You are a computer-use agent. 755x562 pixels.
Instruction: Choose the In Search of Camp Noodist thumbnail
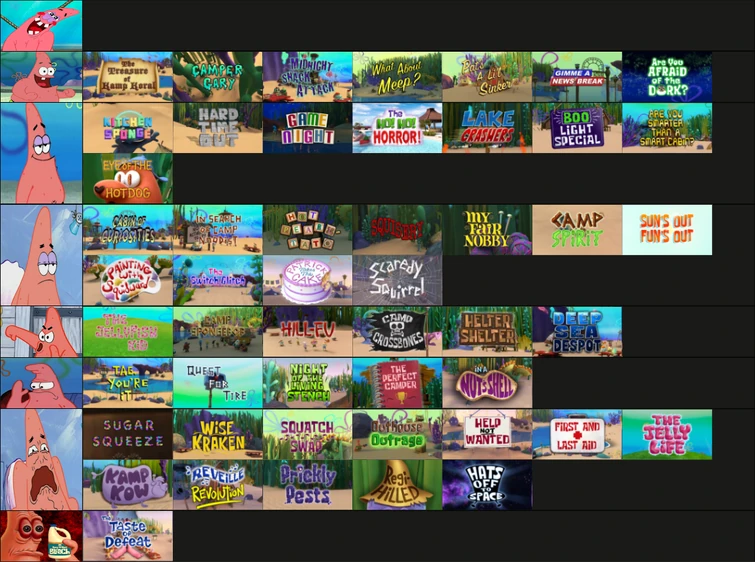[218, 230]
